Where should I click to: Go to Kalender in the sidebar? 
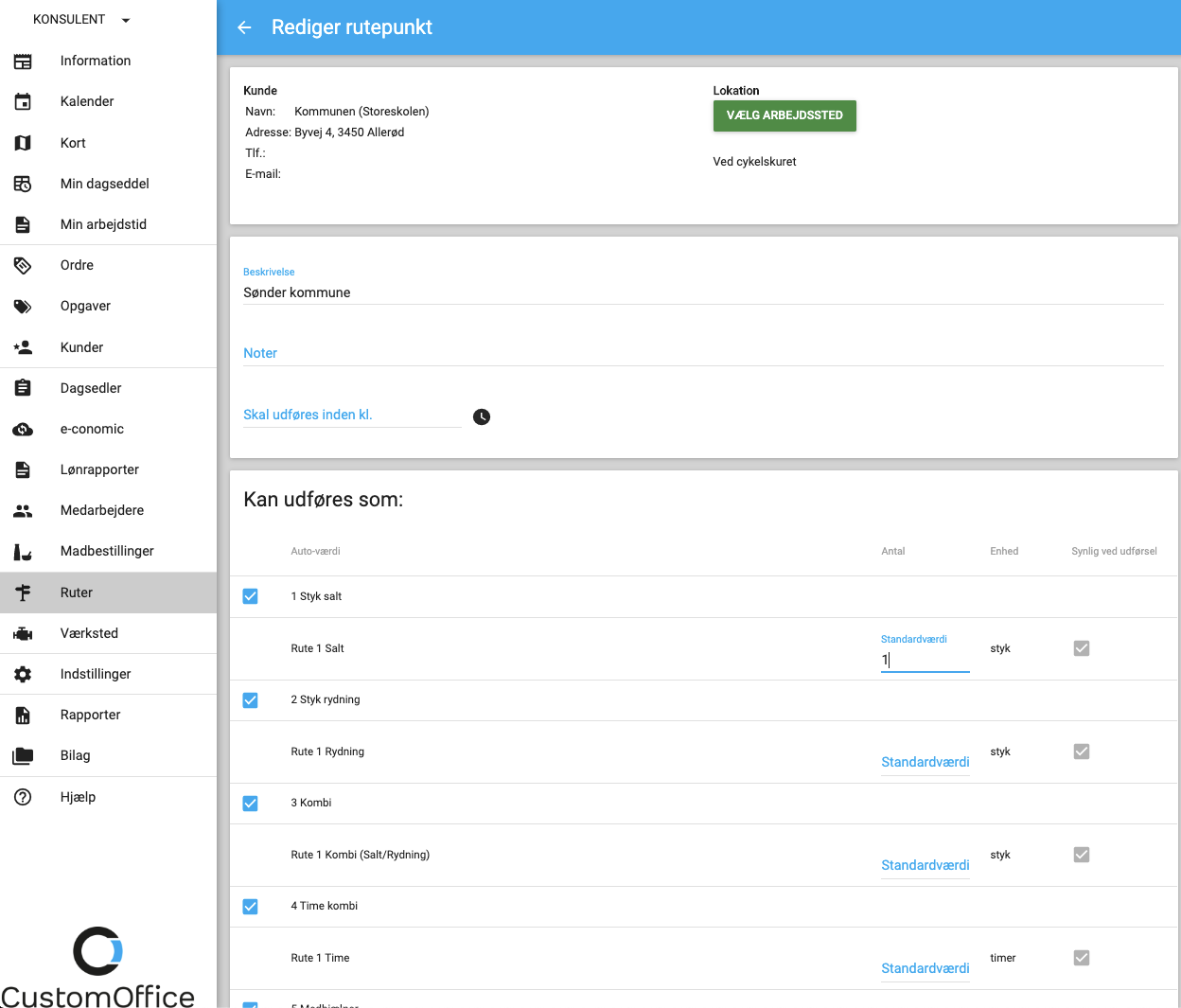[x=108, y=102]
